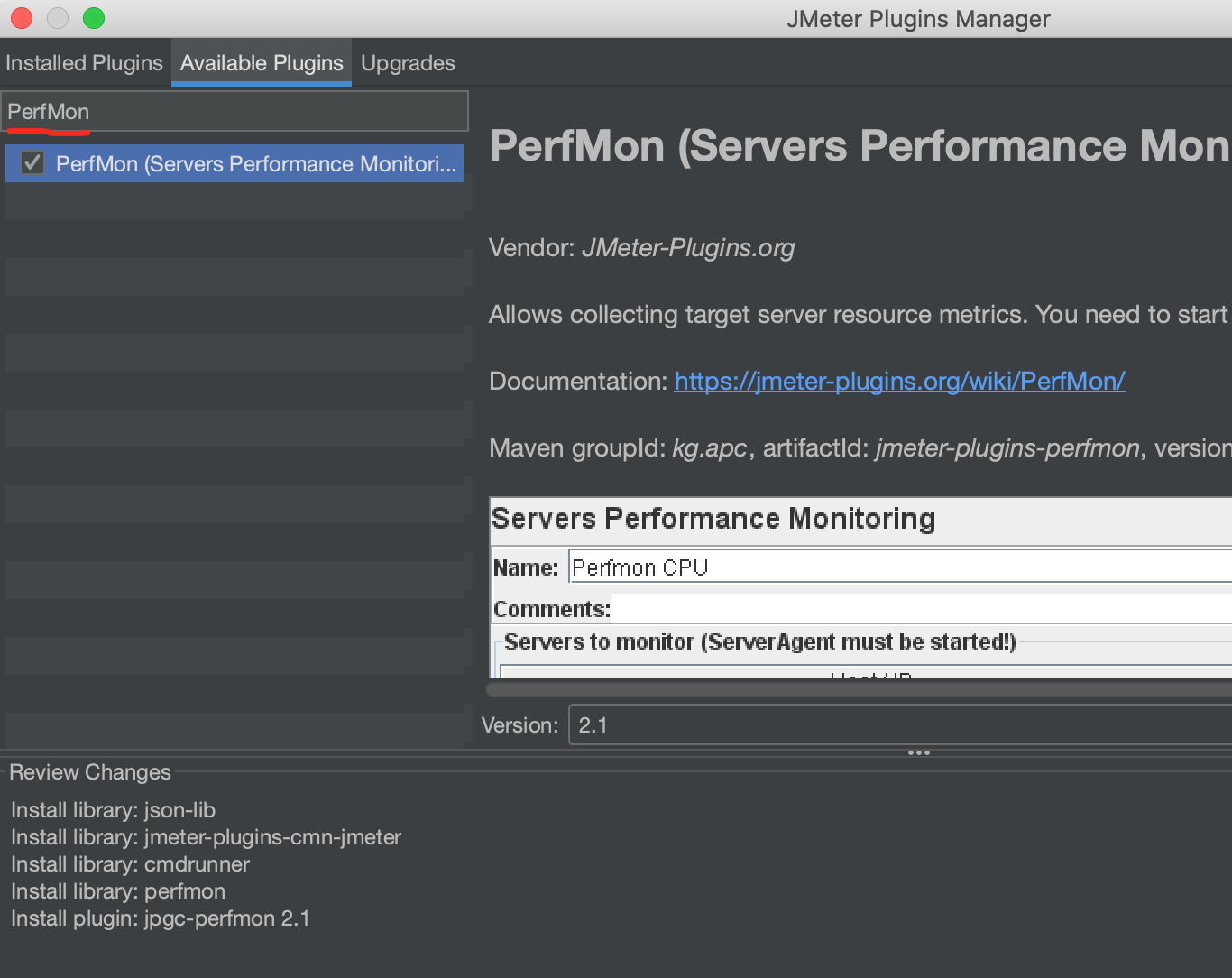Select the Available Plugins tab

pos(261,62)
